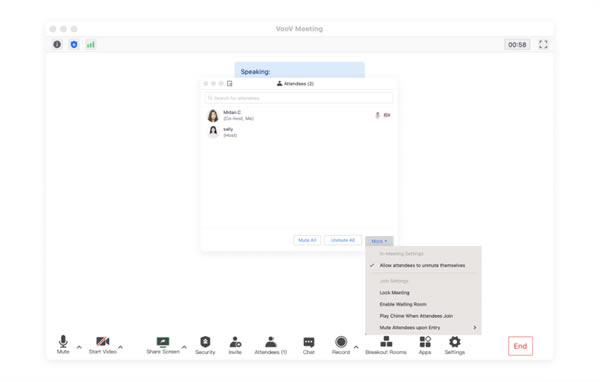
Task: Click Midan C's avatar
Action: click(x=213, y=115)
